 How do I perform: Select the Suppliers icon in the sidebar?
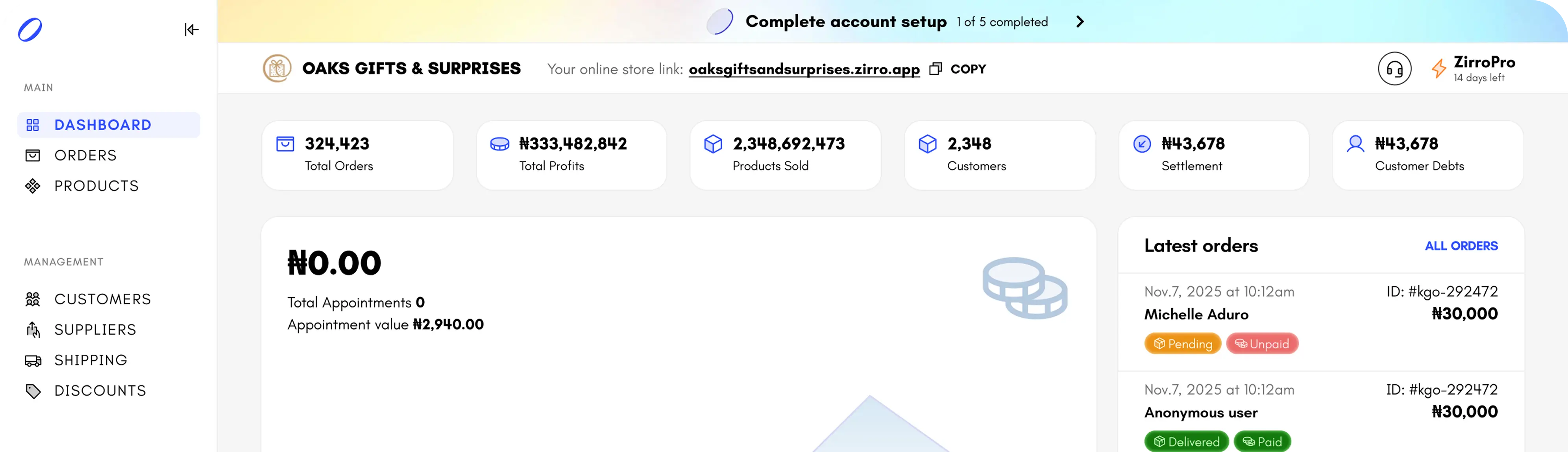pyautogui.click(x=33, y=330)
